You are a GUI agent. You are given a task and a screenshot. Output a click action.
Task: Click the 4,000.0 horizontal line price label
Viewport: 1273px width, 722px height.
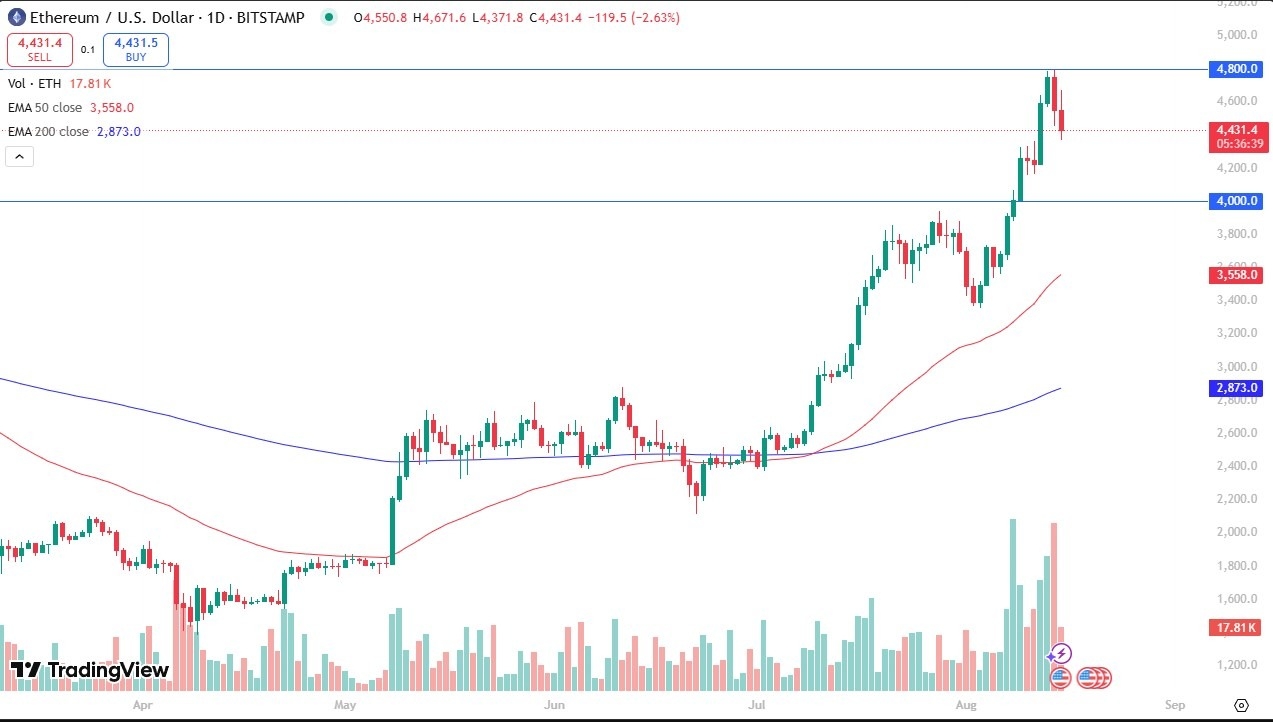1237,201
